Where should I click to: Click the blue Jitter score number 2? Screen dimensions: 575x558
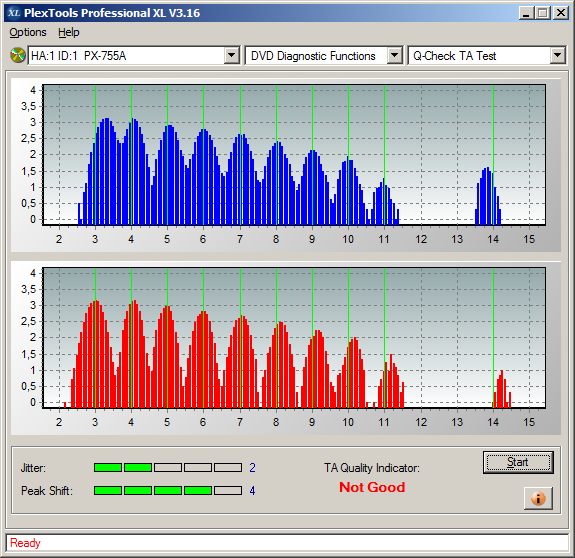click(252, 467)
